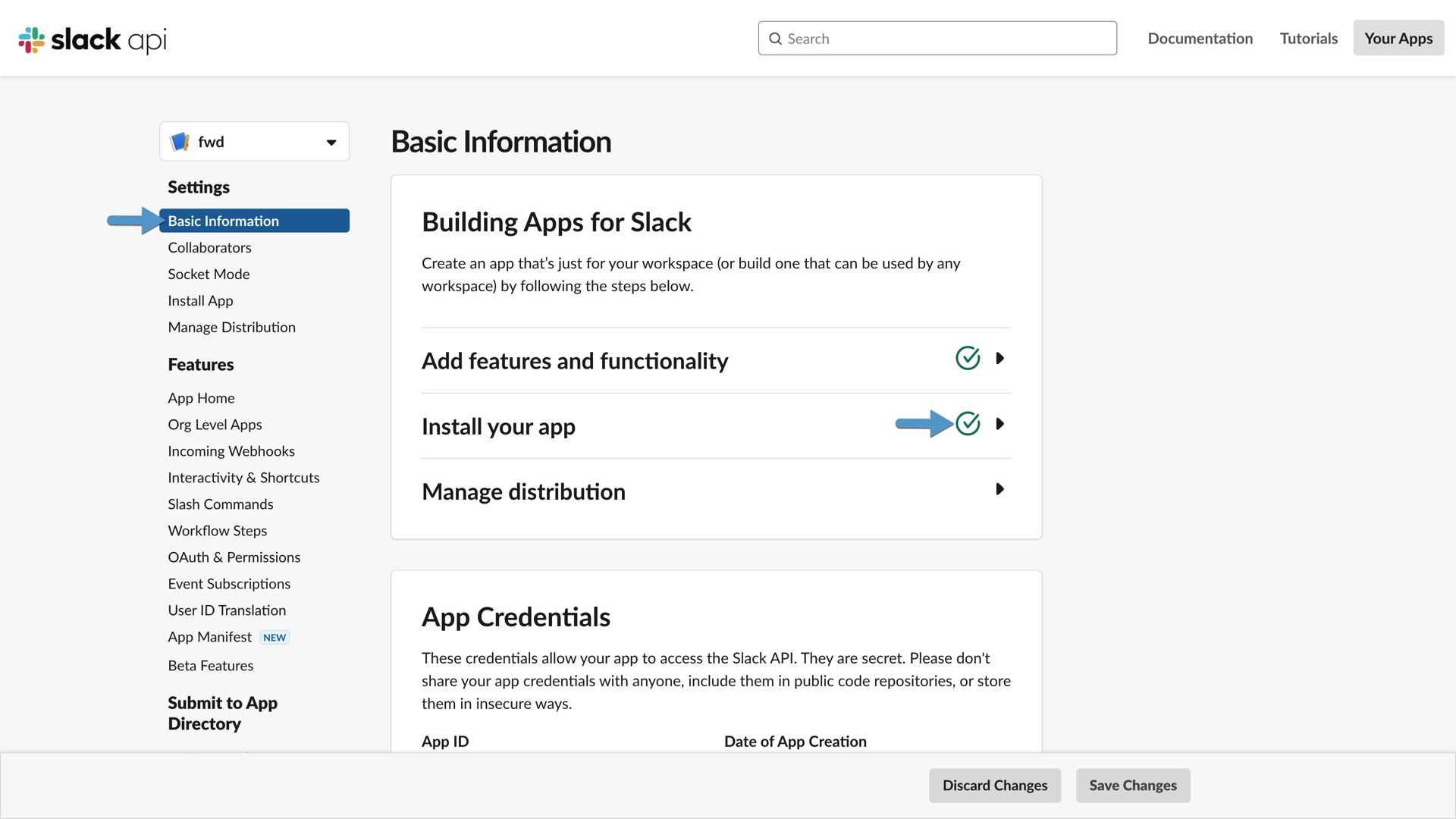The image size is (1456, 819).
Task: Navigate to Incoming Webhooks
Action: (231, 450)
